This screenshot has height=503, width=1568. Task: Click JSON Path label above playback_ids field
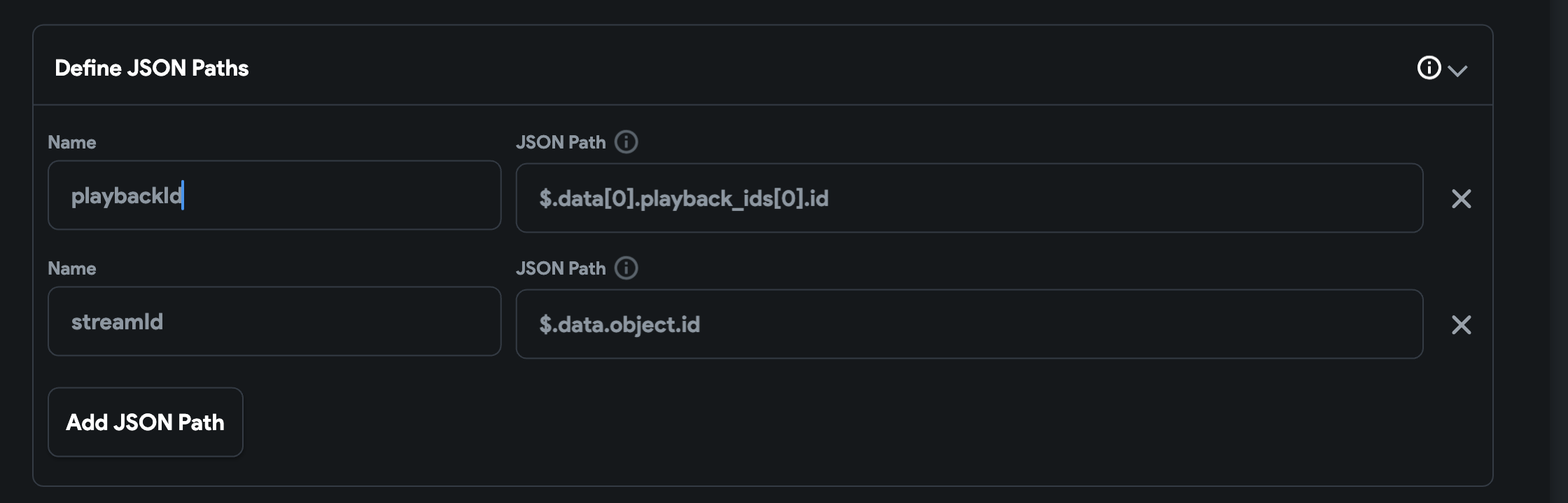(561, 142)
